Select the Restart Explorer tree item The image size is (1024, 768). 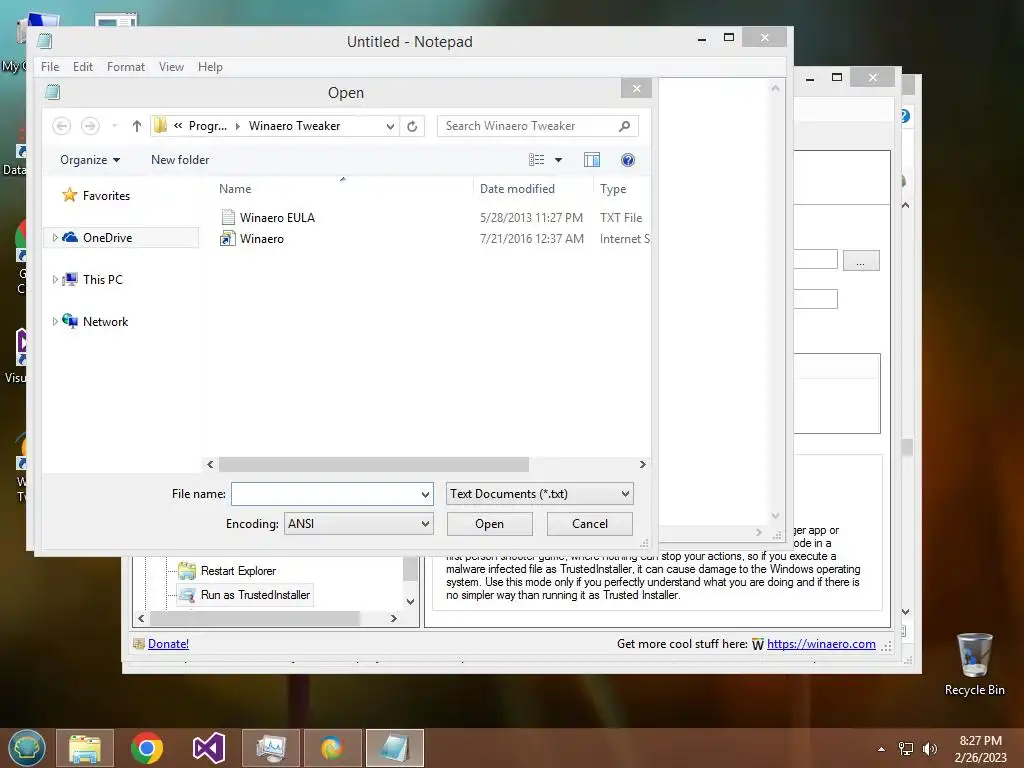coord(238,571)
